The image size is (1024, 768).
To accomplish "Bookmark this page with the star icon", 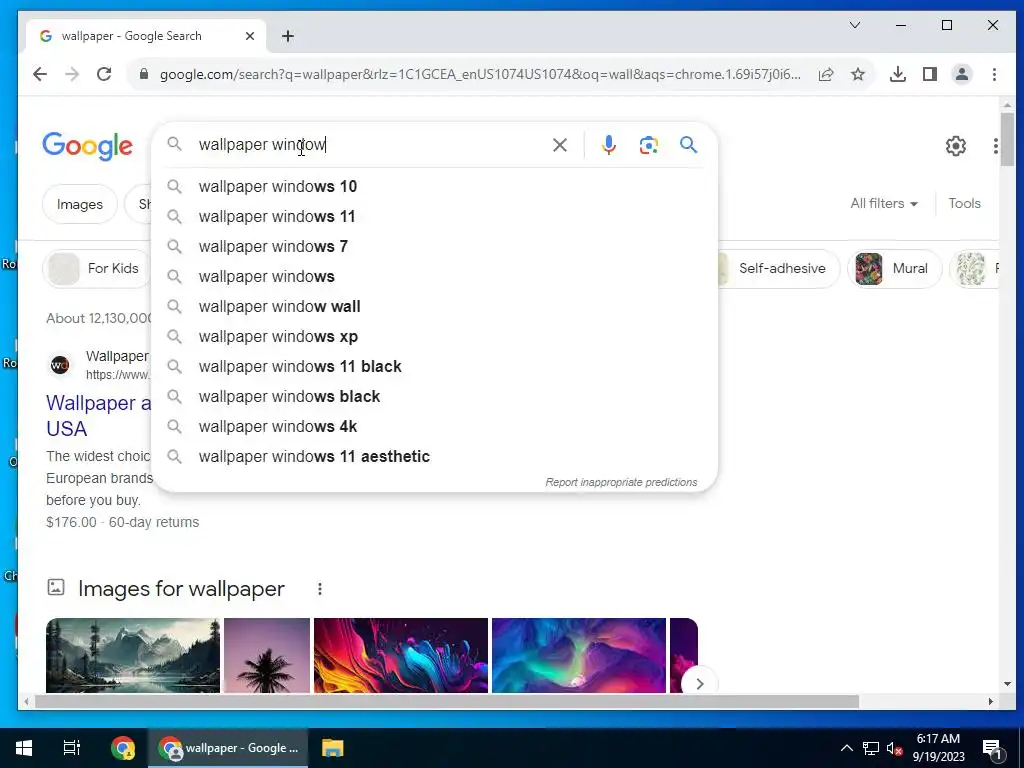I will pyautogui.click(x=858, y=74).
